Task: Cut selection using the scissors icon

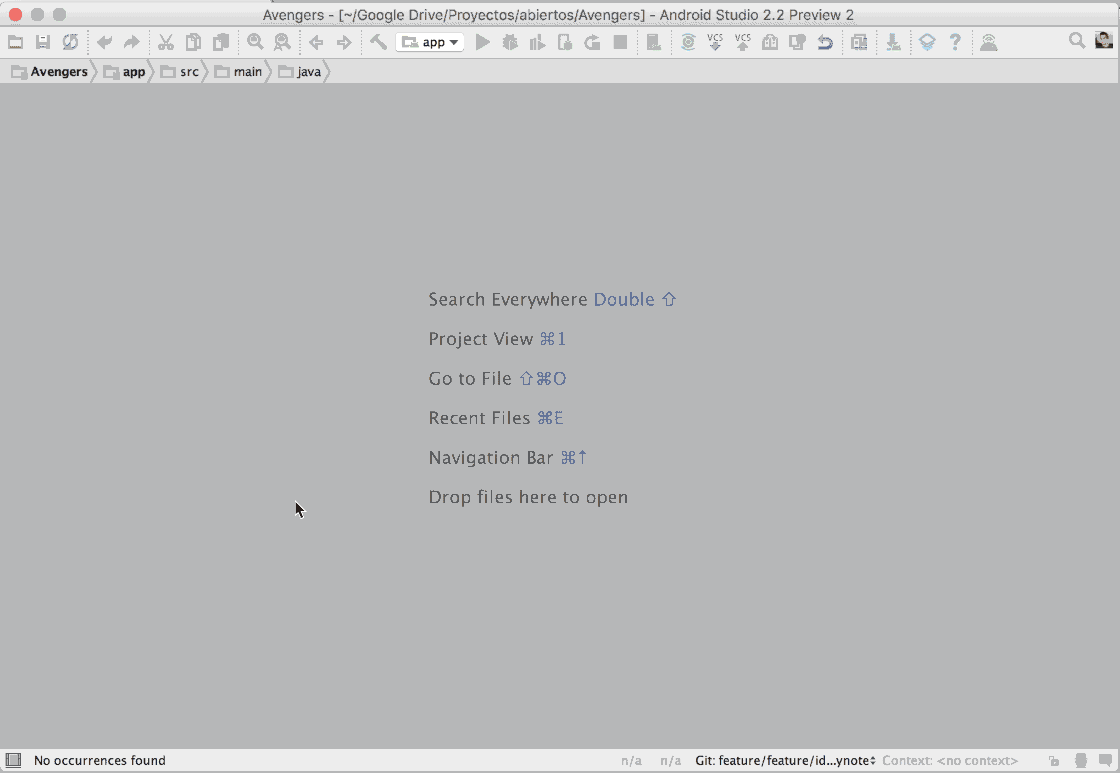Action: [x=167, y=42]
